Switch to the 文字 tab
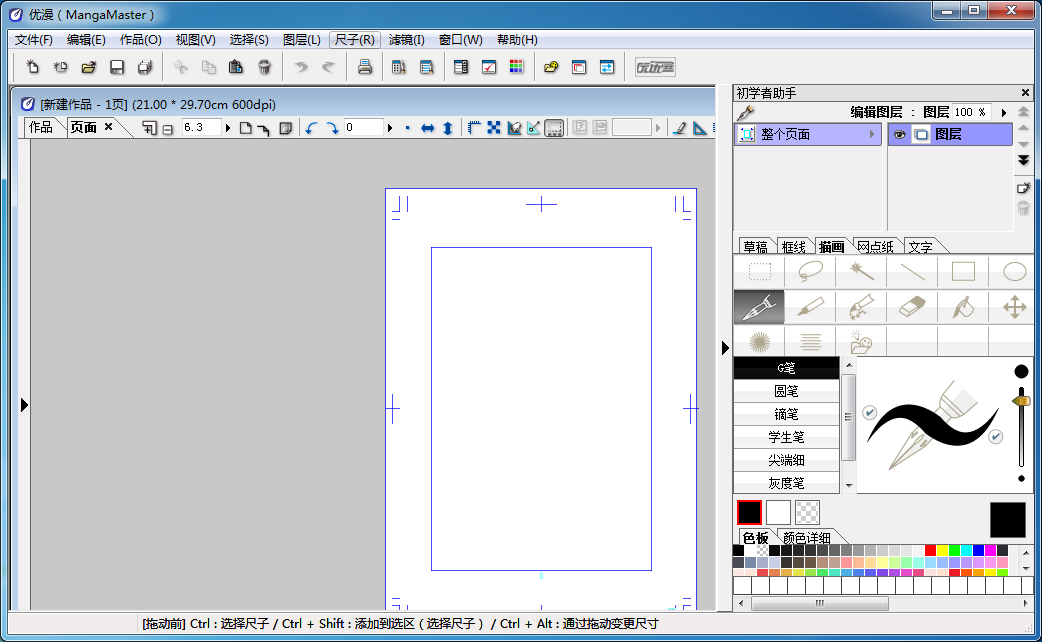The width and height of the screenshot is (1042, 642). 920,247
